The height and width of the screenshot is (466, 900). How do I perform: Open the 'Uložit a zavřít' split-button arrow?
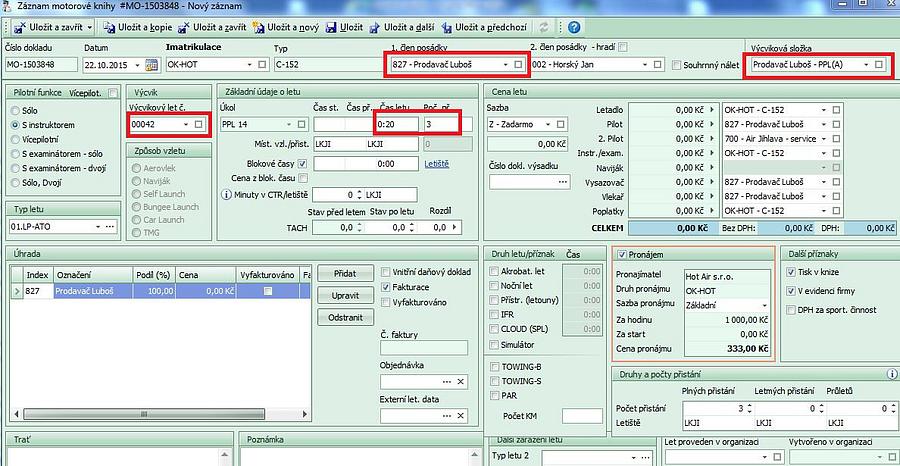coord(89,27)
